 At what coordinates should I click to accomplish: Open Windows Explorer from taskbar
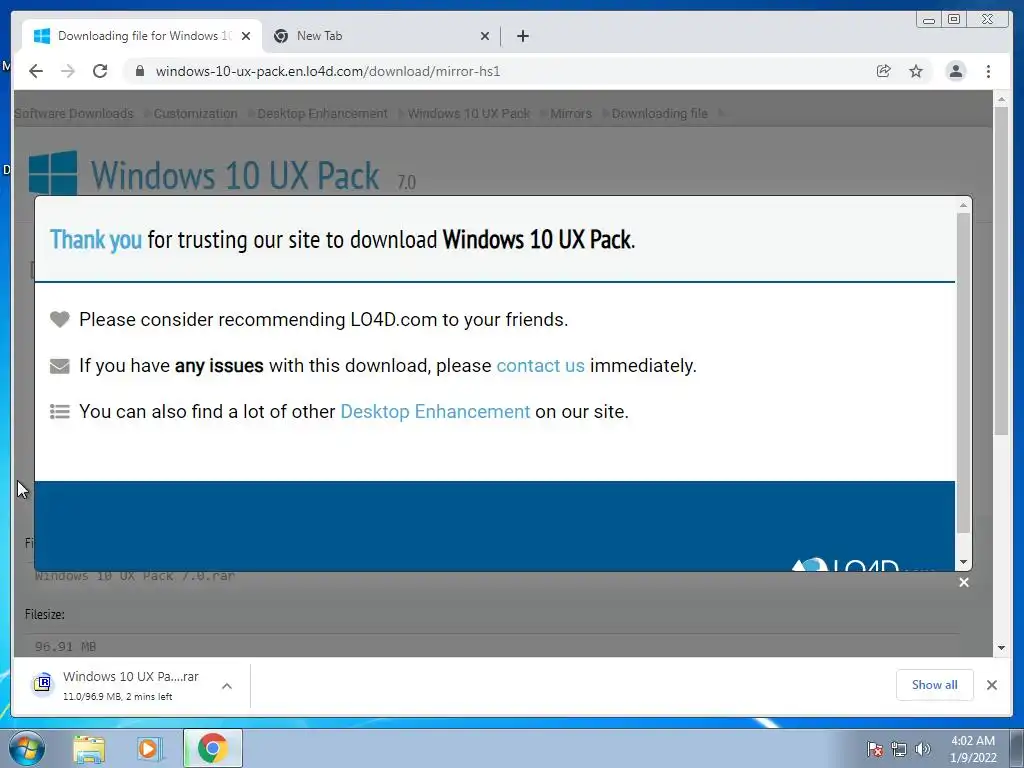tap(89, 748)
